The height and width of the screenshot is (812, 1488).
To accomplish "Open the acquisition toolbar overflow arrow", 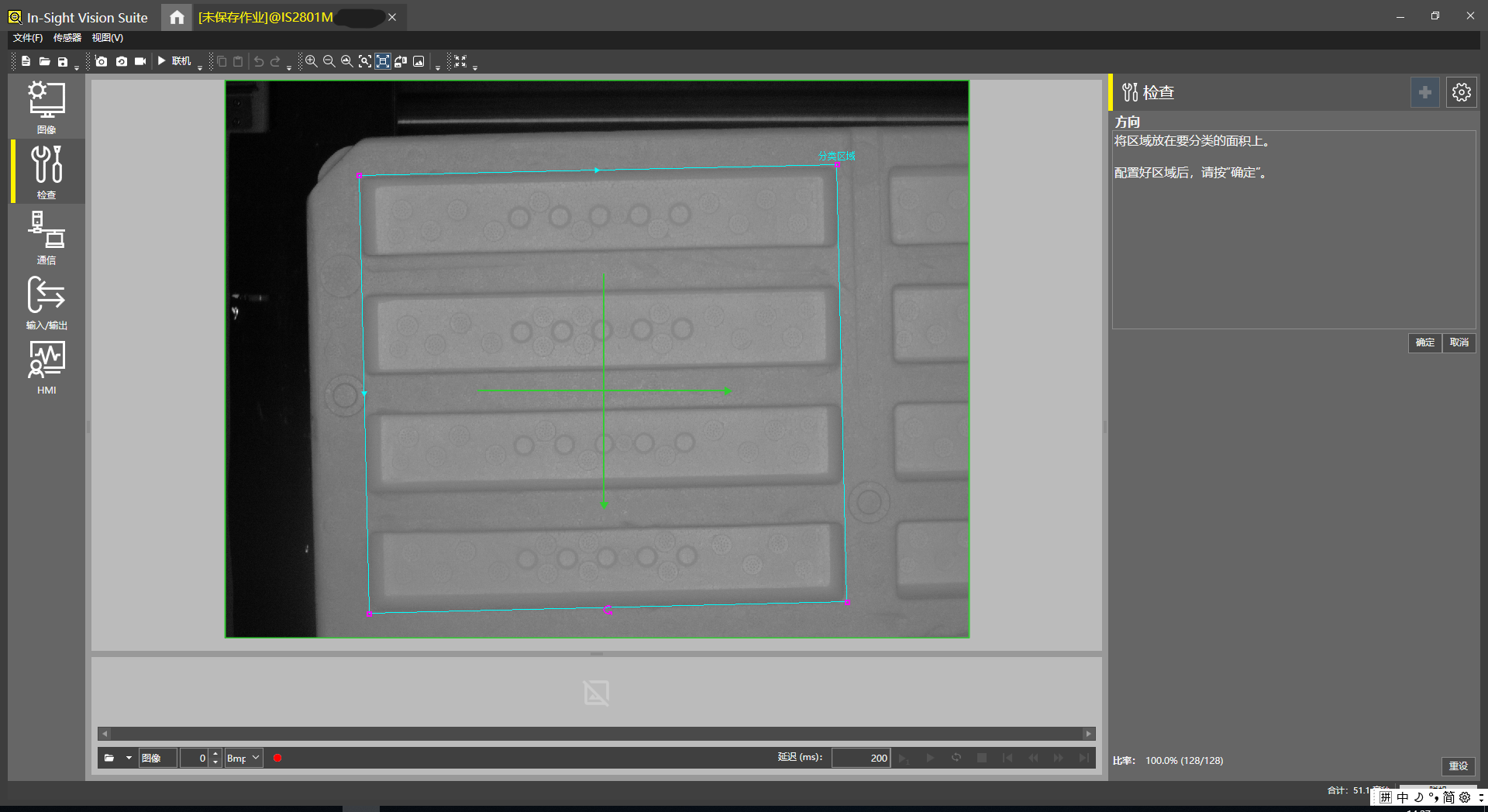I will tap(200, 67).
